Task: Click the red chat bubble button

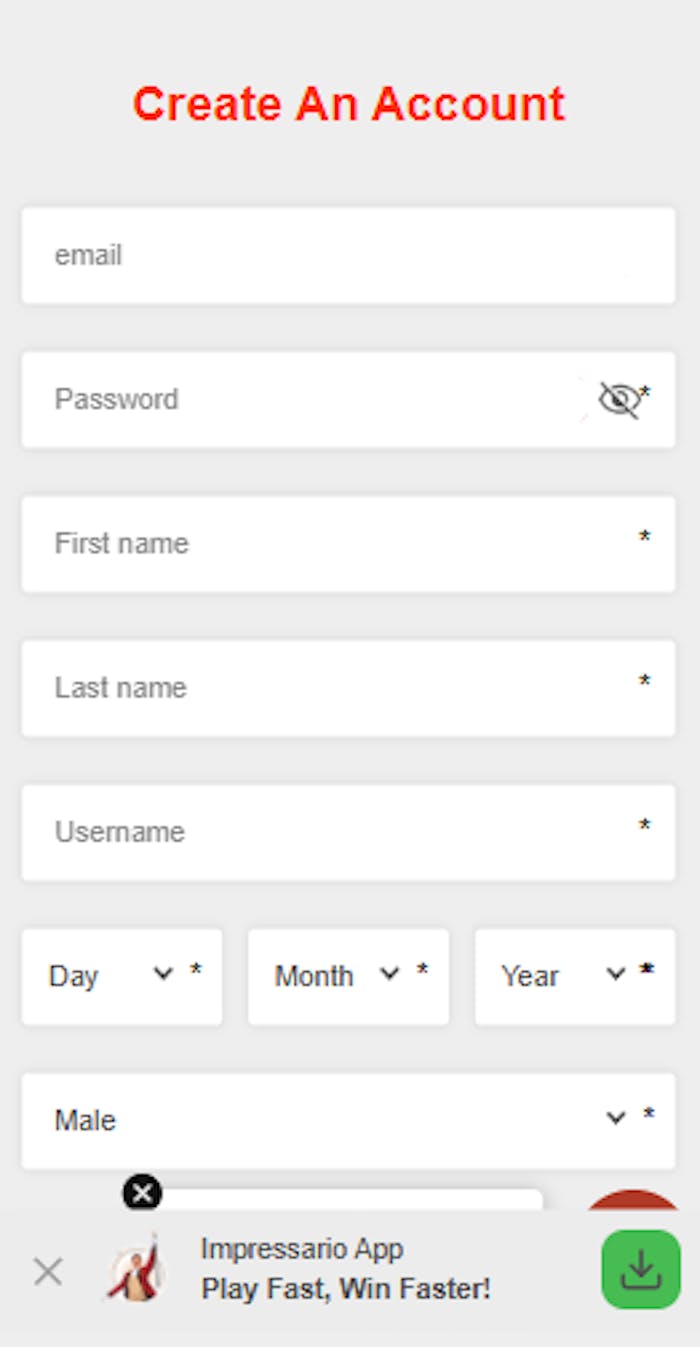Action: (x=632, y=1200)
